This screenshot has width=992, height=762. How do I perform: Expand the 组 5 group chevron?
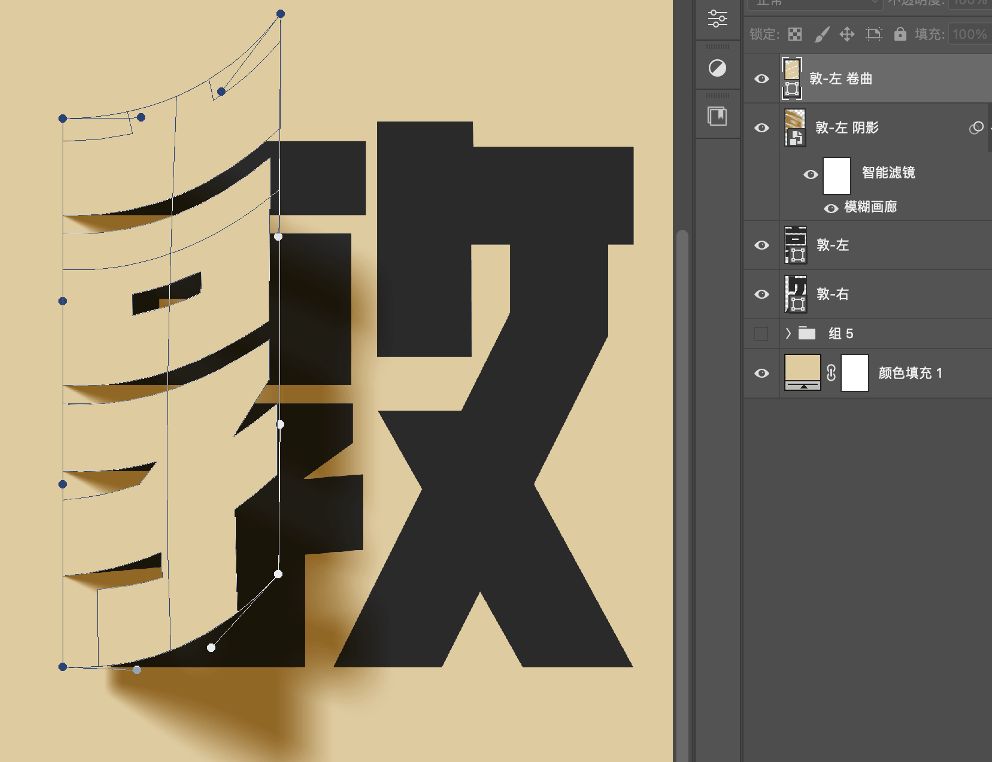pyautogui.click(x=788, y=333)
